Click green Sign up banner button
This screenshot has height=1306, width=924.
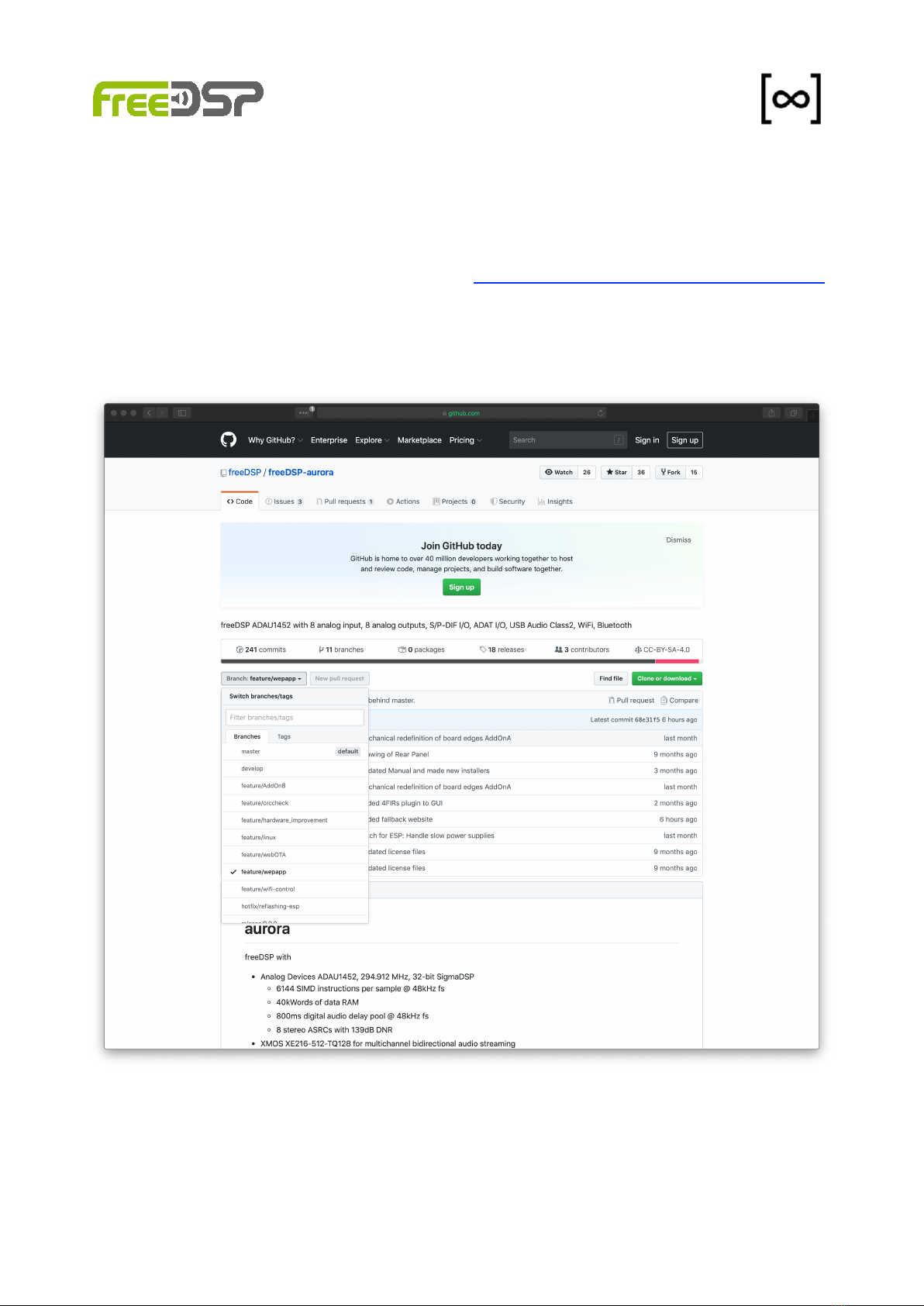pos(461,588)
